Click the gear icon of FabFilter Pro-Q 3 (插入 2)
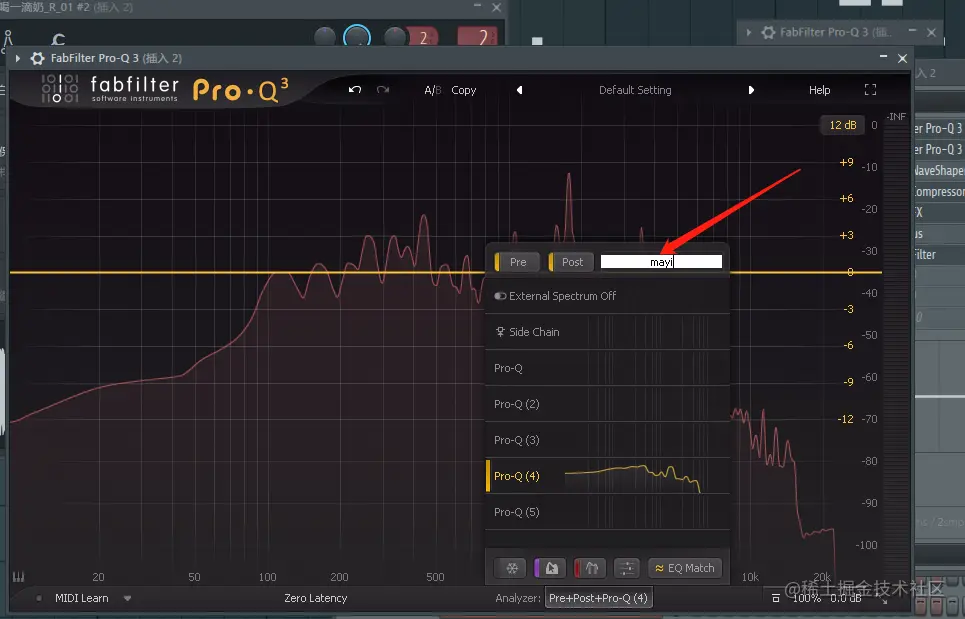Image resolution: width=965 pixels, height=619 pixels. pos(38,58)
